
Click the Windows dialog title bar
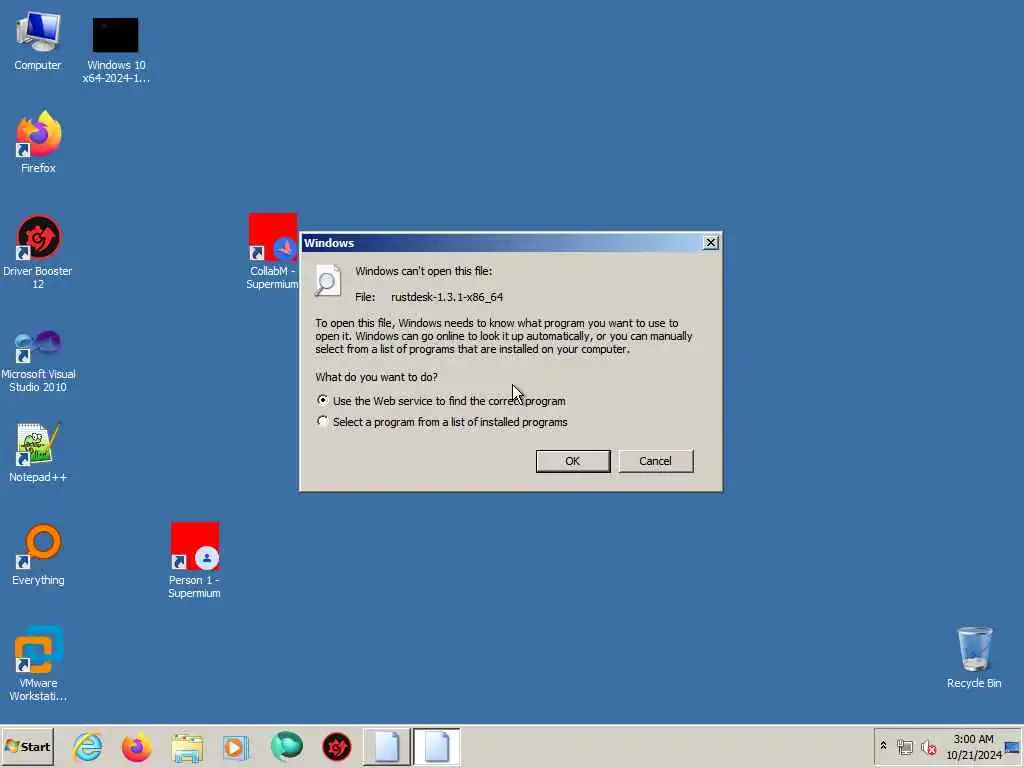502,243
